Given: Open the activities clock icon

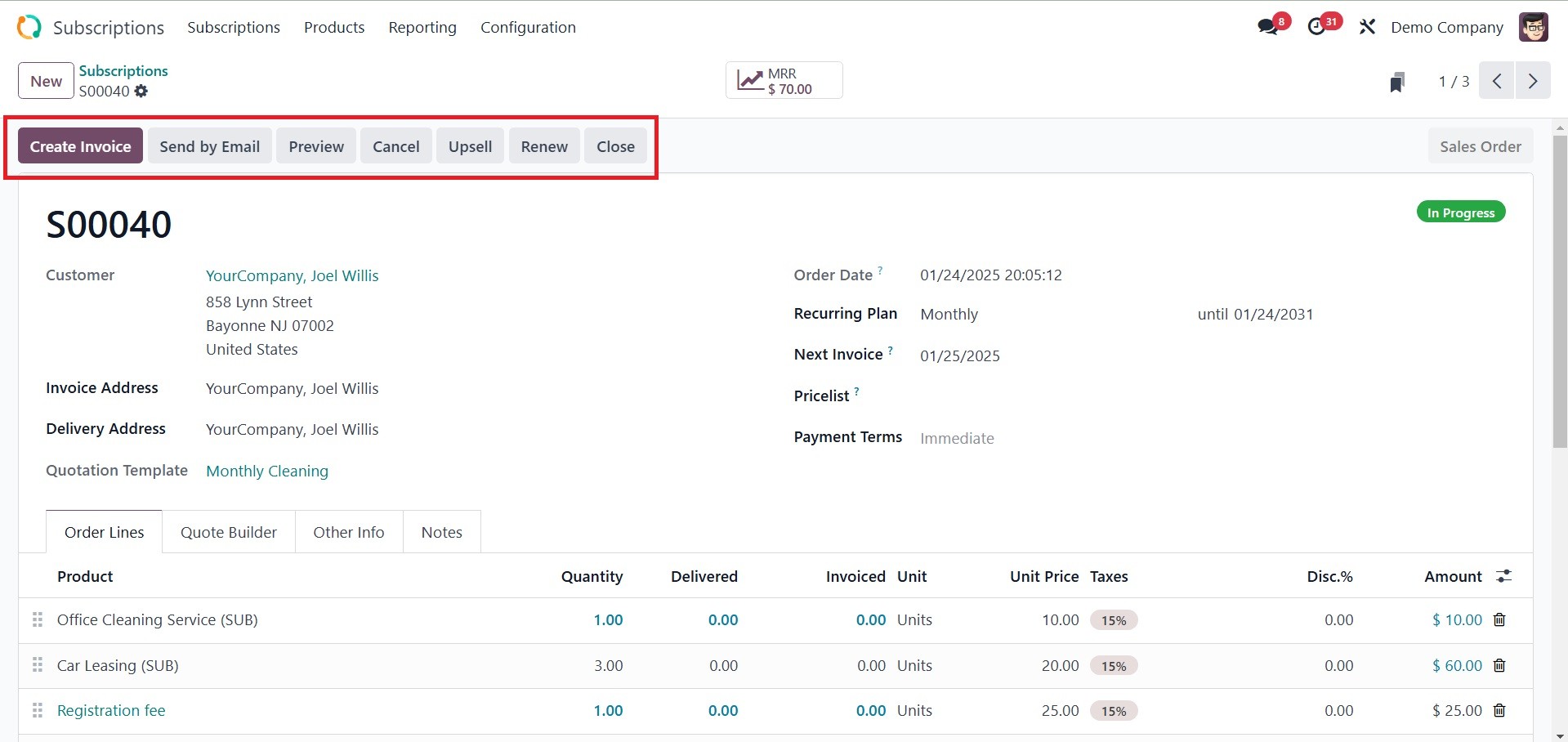Looking at the screenshot, I should 1316,27.
